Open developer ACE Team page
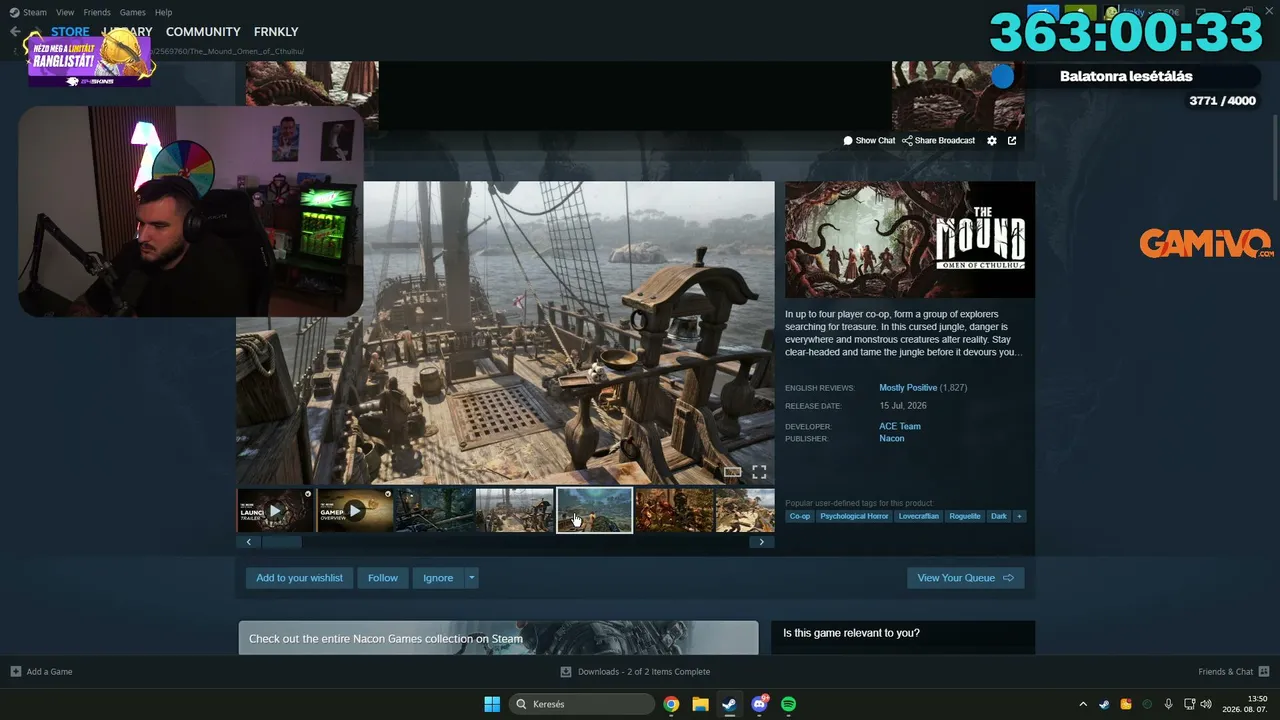The width and height of the screenshot is (1280, 720). tap(900, 427)
